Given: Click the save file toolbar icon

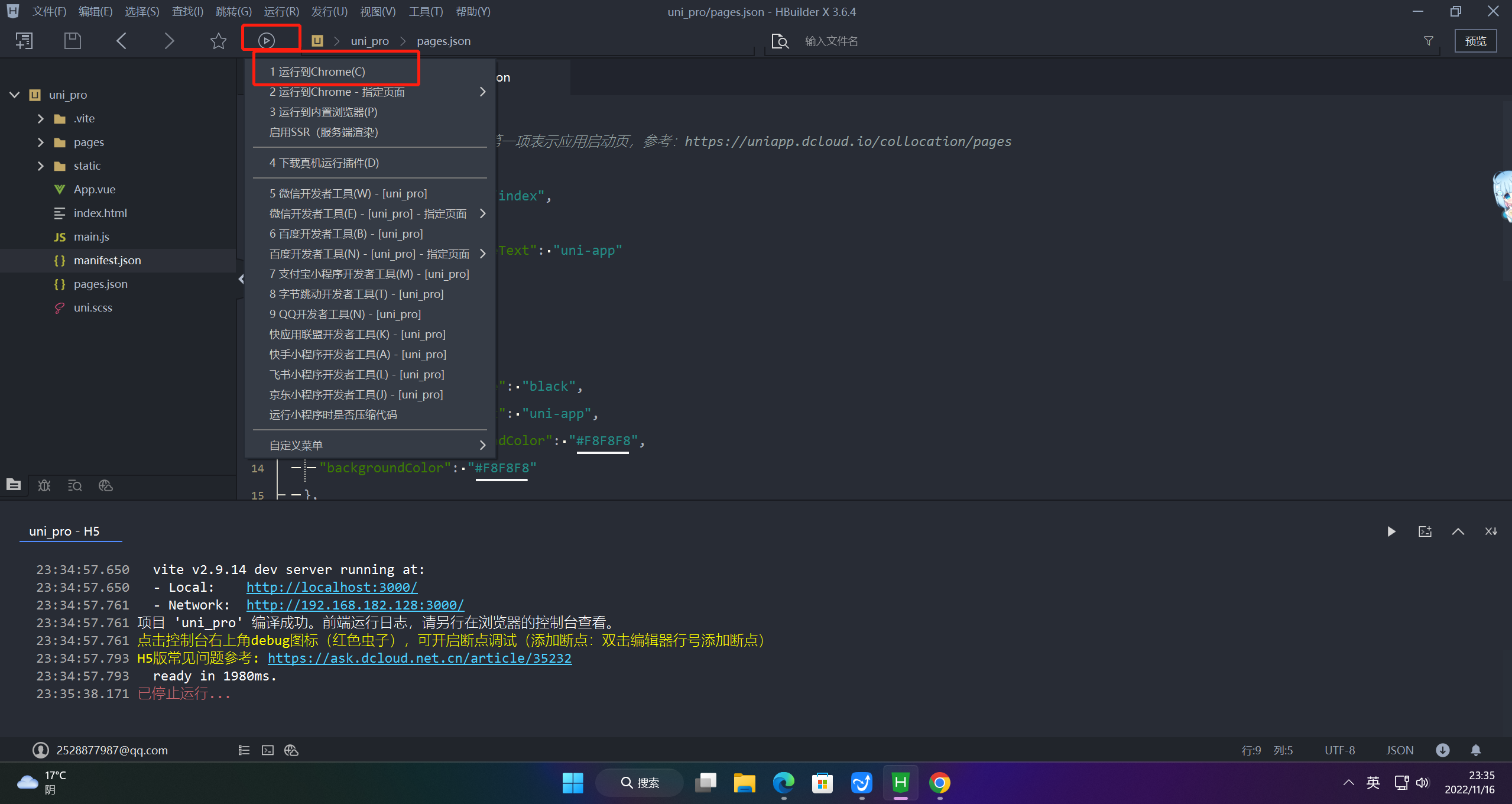Looking at the screenshot, I should coord(72,41).
